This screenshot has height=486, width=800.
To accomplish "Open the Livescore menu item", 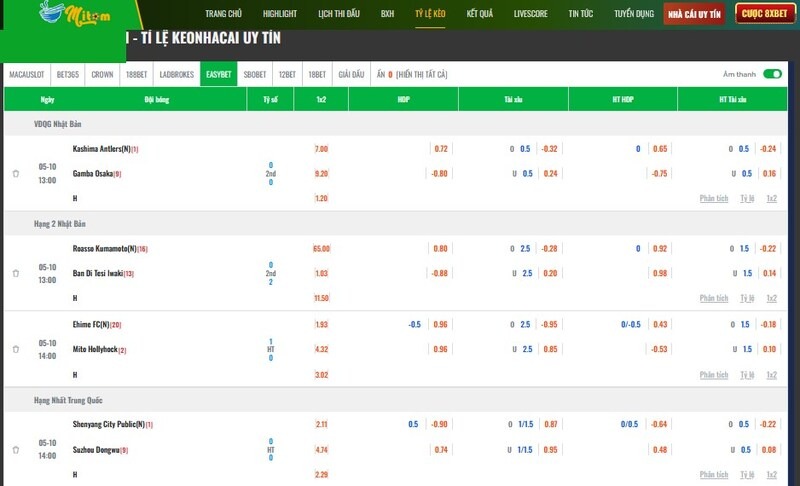I will (x=530, y=14).
